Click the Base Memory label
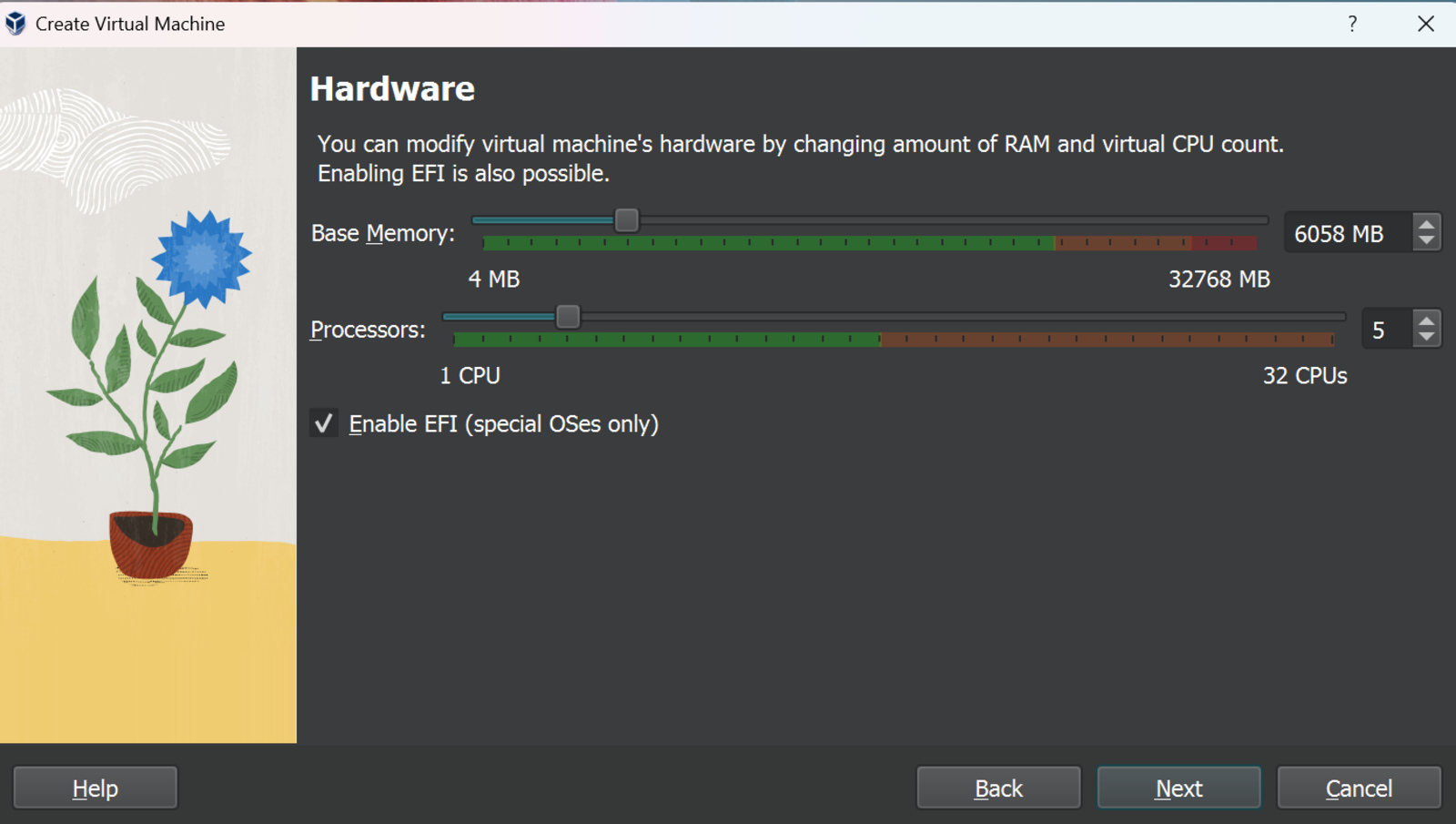The image size is (1456, 824). (382, 233)
